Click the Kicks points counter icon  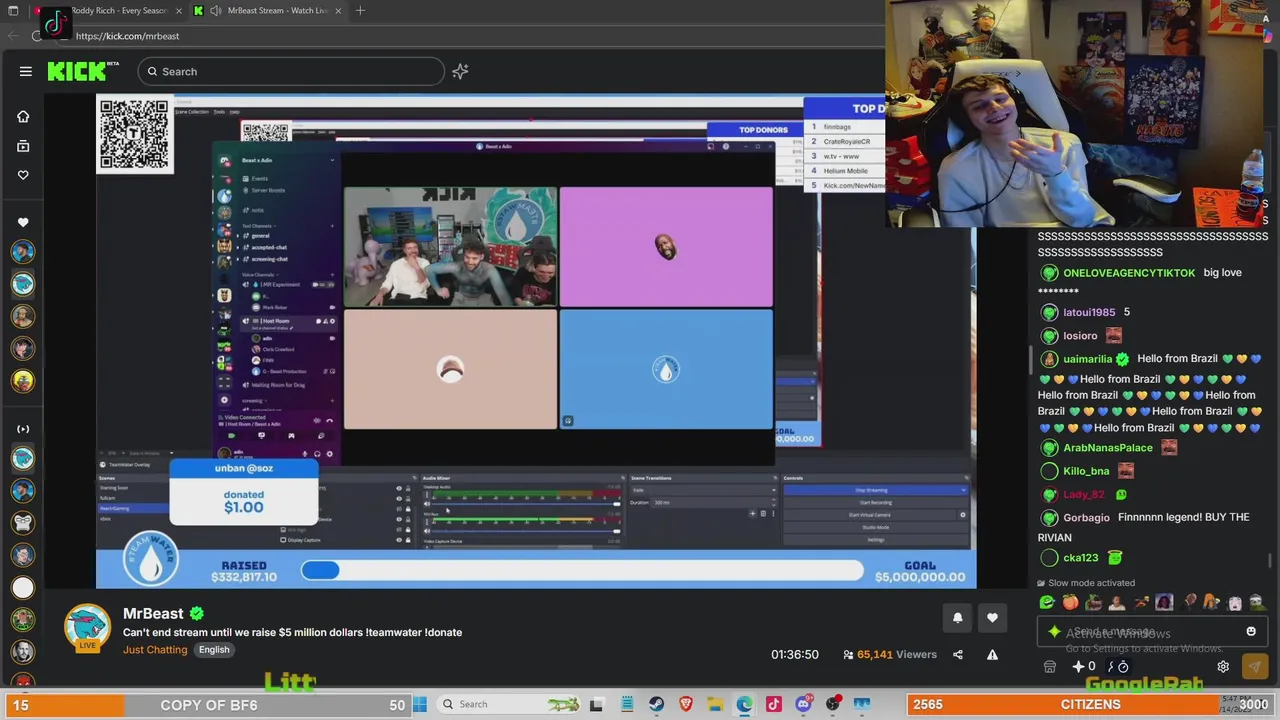[x=1084, y=667]
